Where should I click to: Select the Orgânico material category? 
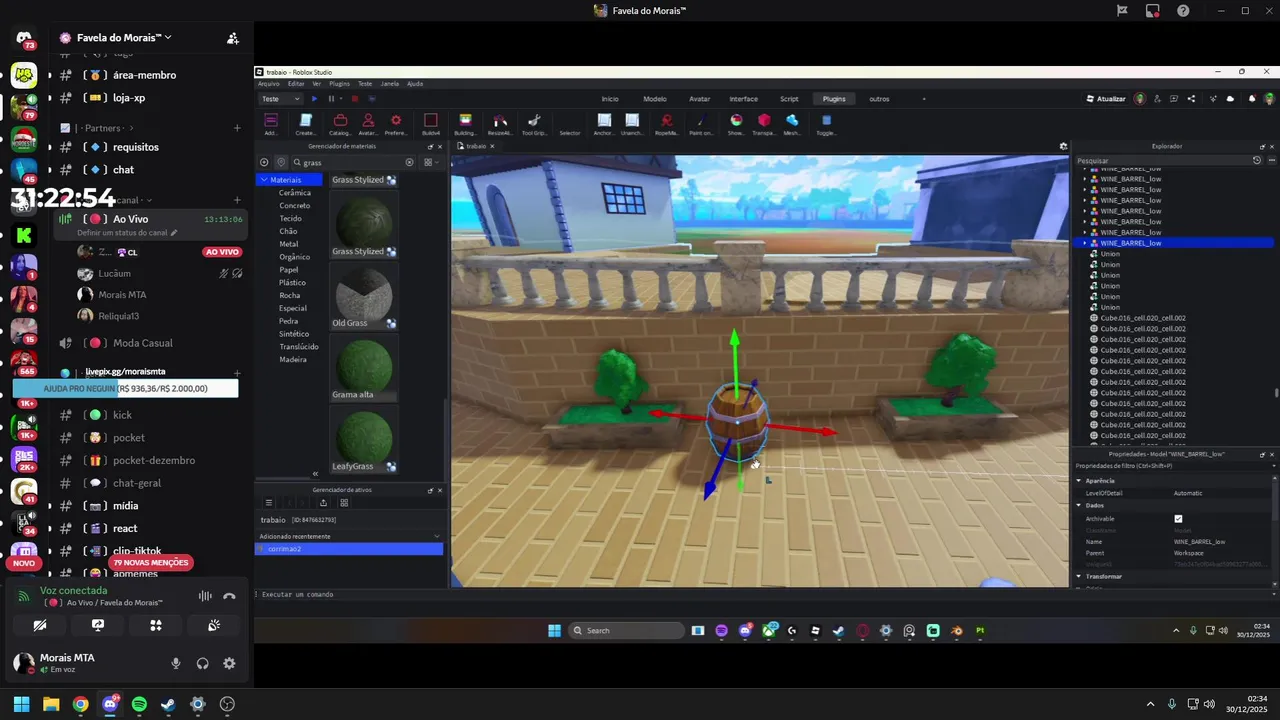point(294,257)
